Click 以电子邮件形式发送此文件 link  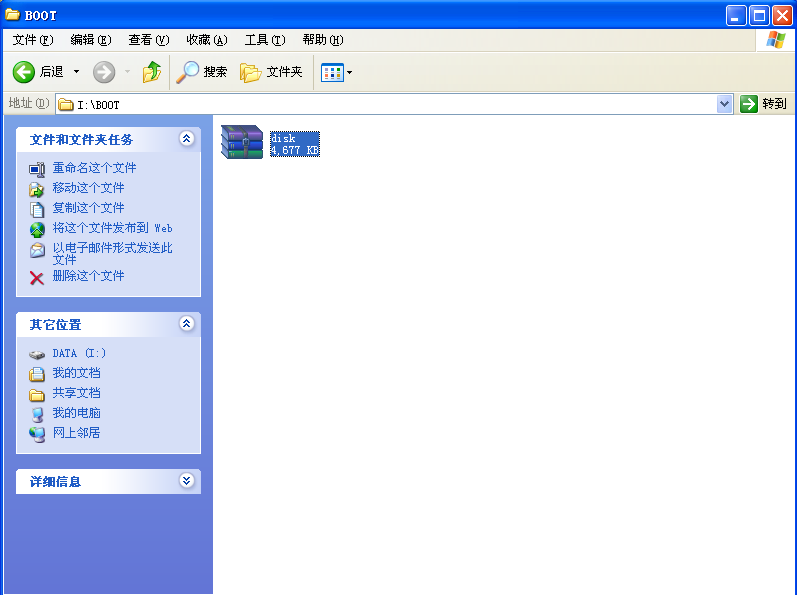[112, 254]
